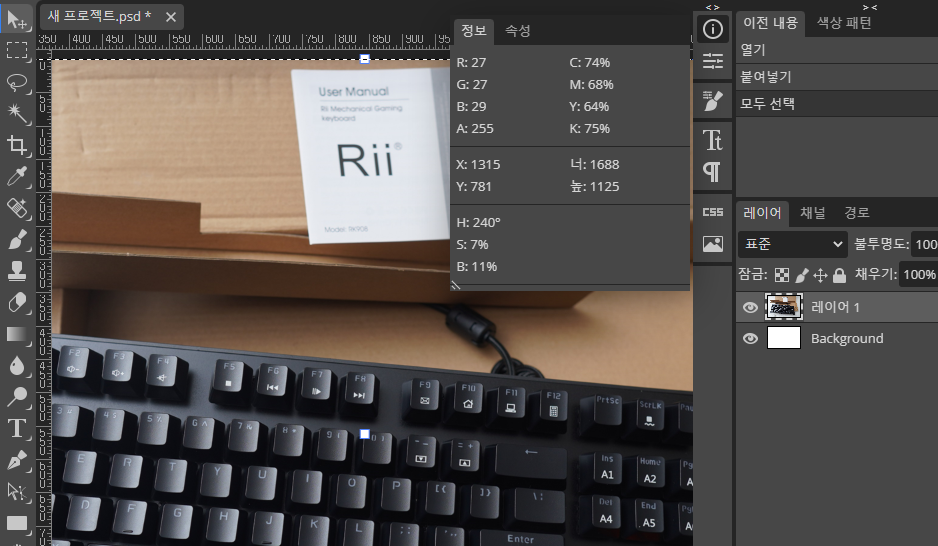The width and height of the screenshot is (938, 546).
Task: Switch to the 색상 패턴 tab
Action: [x=844, y=23]
